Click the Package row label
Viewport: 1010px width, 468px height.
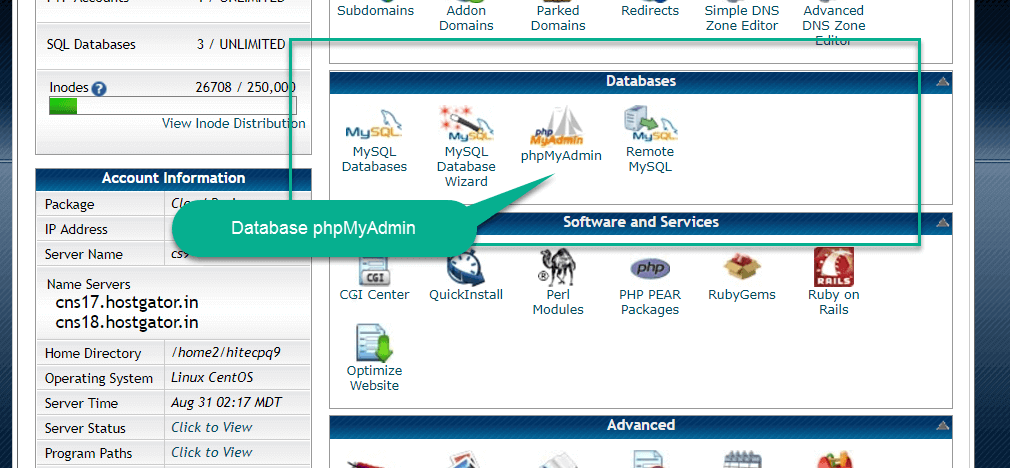click(x=70, y=205)
